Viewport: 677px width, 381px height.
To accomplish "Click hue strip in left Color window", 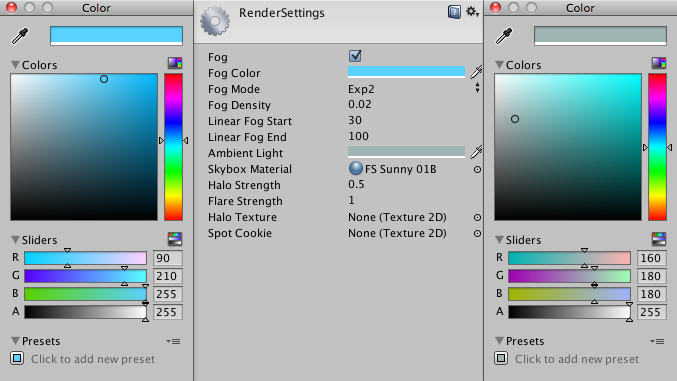I will pos(174,147).
